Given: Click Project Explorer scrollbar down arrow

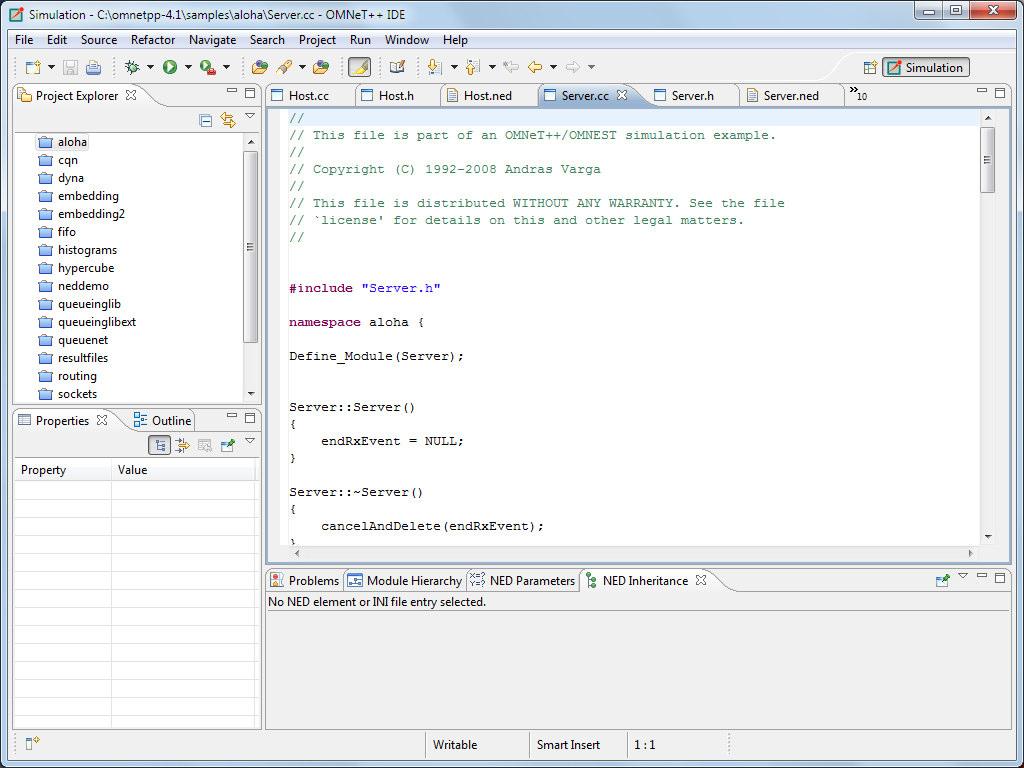Looking at the screenshot, I should click(251, 394).
